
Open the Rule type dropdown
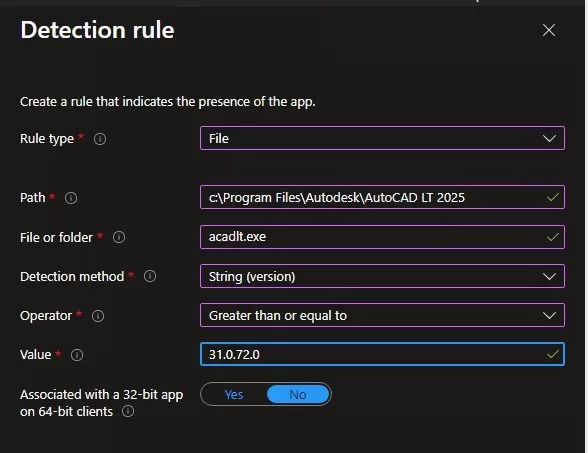point(382,138)
